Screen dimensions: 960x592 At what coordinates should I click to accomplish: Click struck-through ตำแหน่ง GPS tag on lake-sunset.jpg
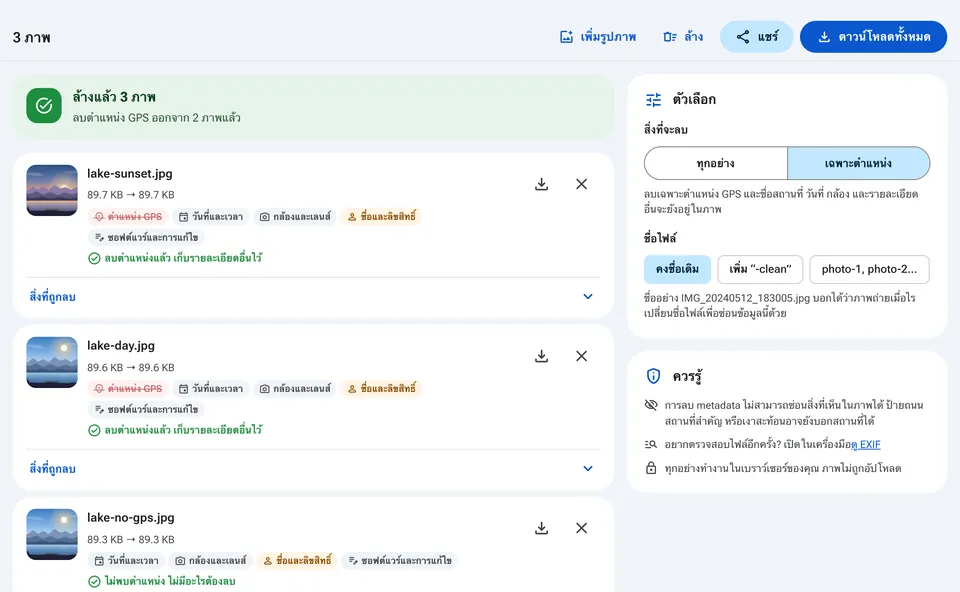[x=128, y=217]
